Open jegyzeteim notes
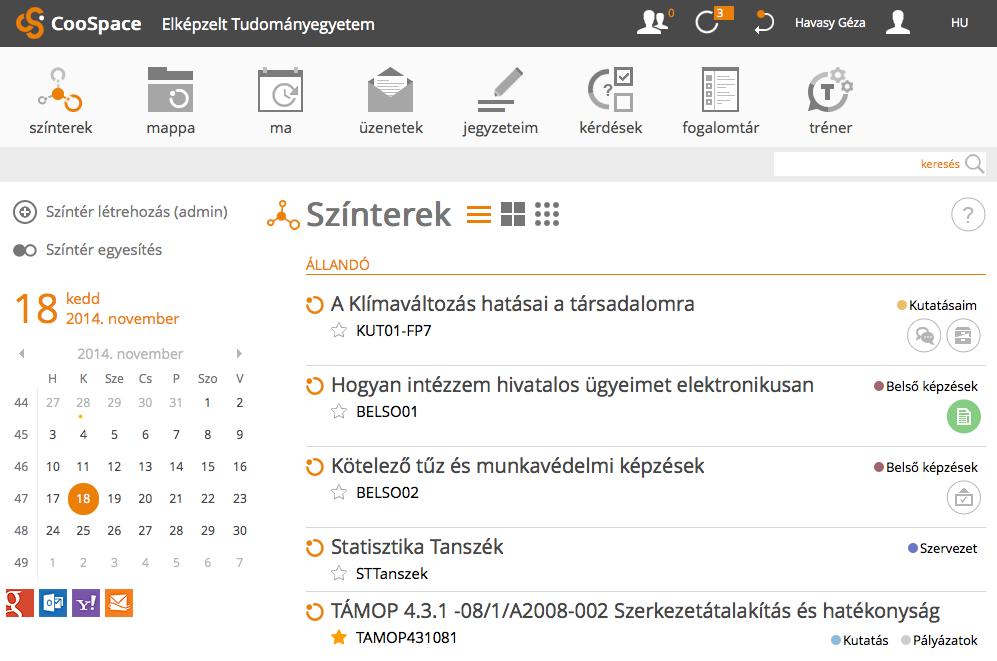Screen dimensions: 997x661 coord(500,101)
